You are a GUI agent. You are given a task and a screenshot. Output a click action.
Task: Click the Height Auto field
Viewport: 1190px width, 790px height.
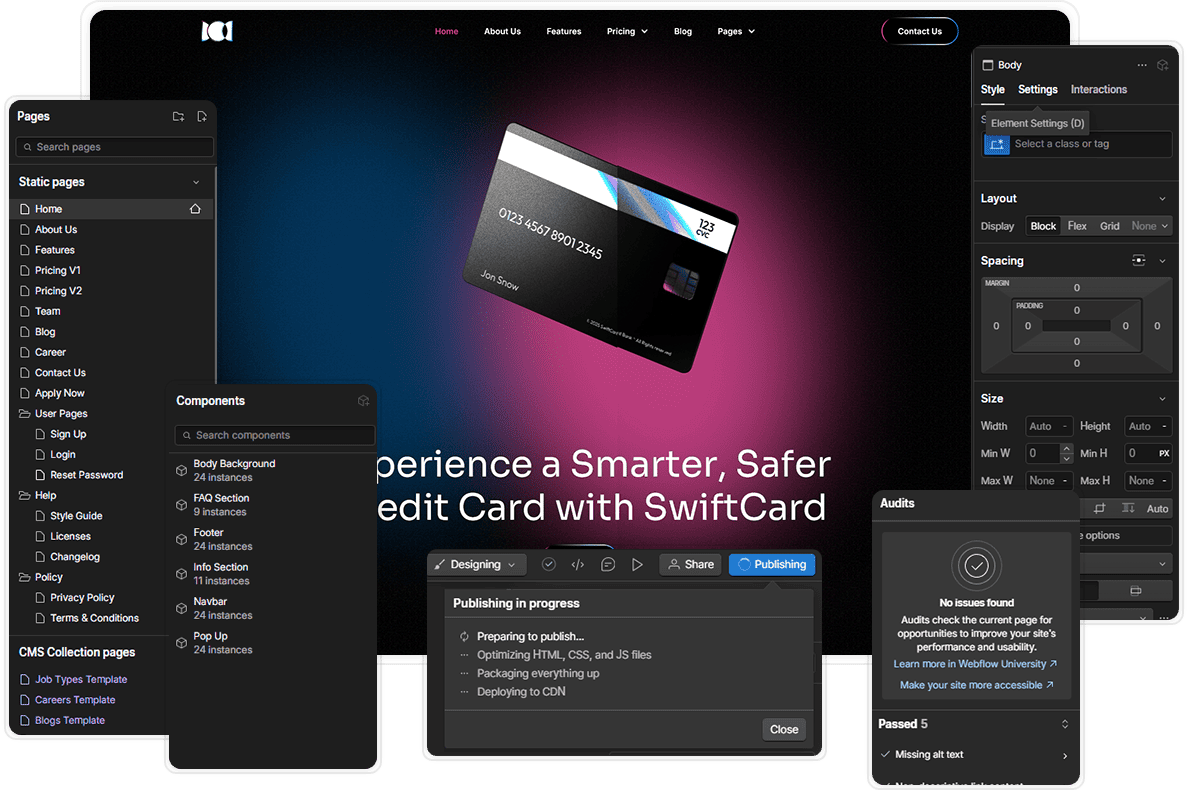point(1148,426)
